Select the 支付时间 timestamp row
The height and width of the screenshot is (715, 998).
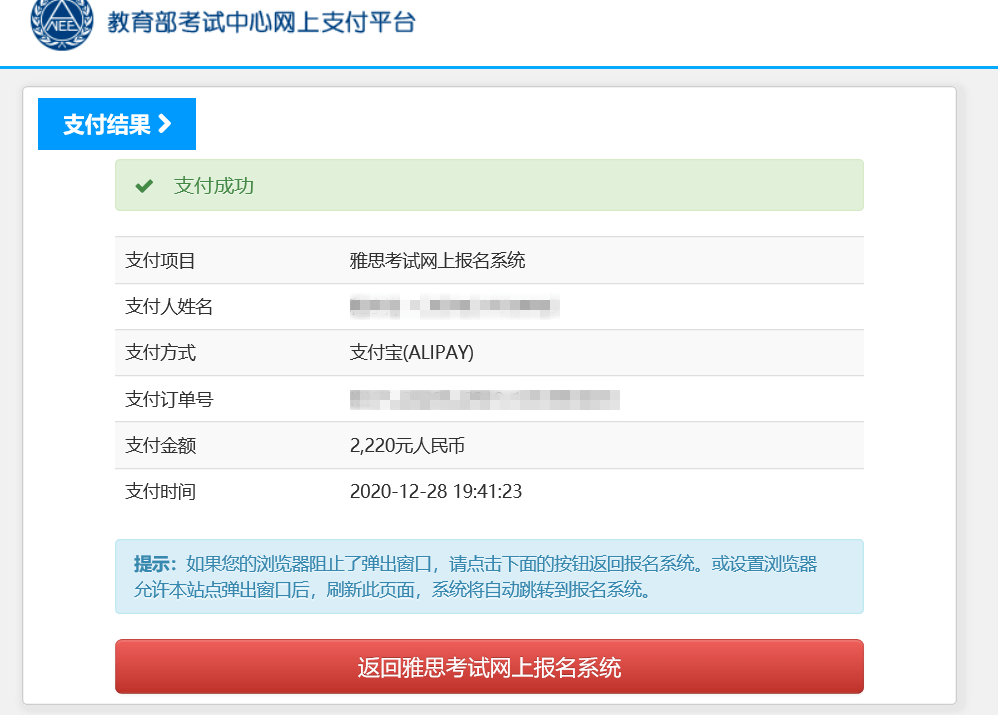pos(490,490)
